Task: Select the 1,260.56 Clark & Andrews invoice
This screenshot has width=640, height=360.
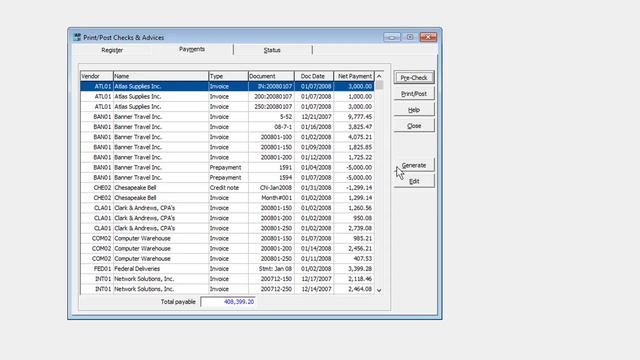Action: [227, 208]
